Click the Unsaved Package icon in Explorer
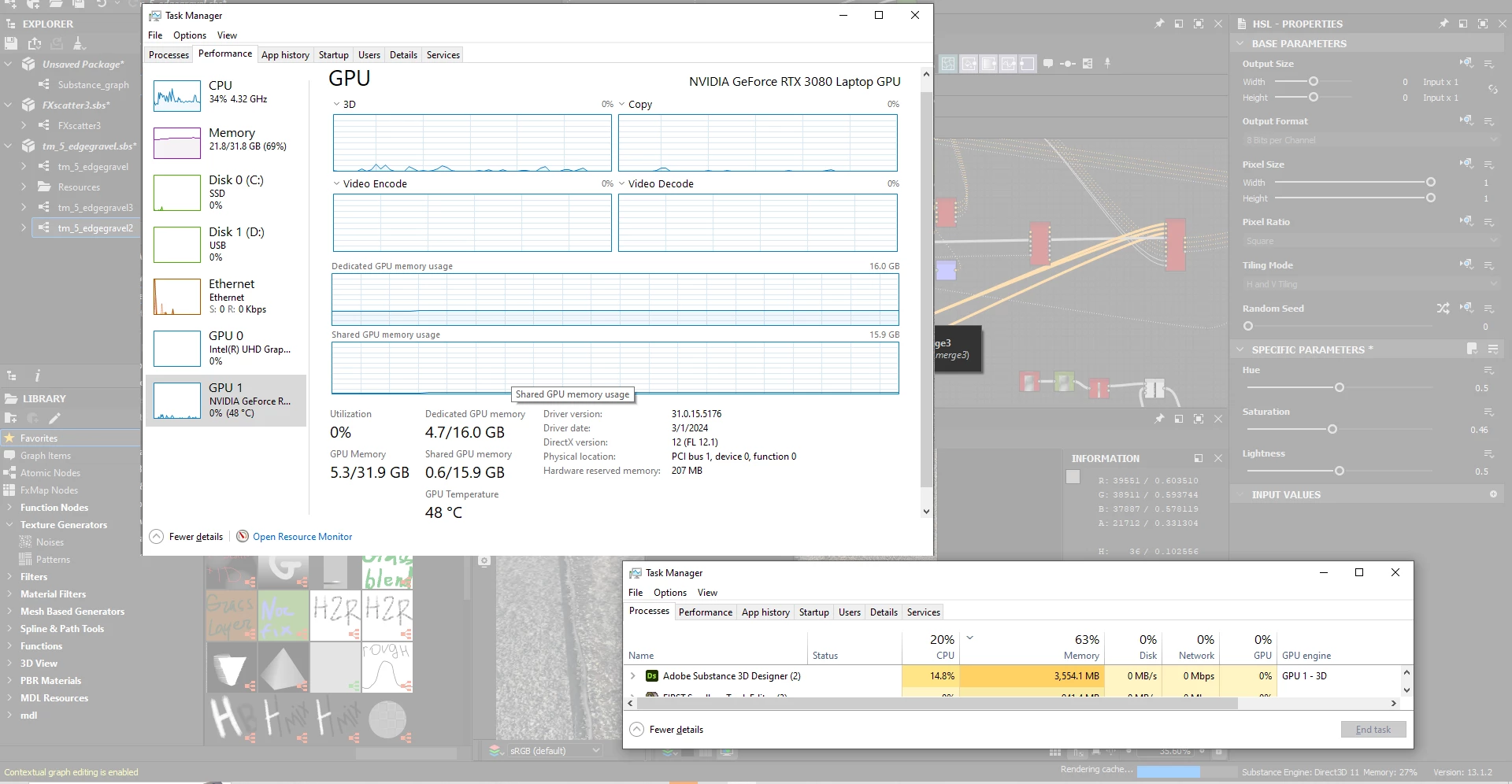The image size is (1512, 784). 28,64
